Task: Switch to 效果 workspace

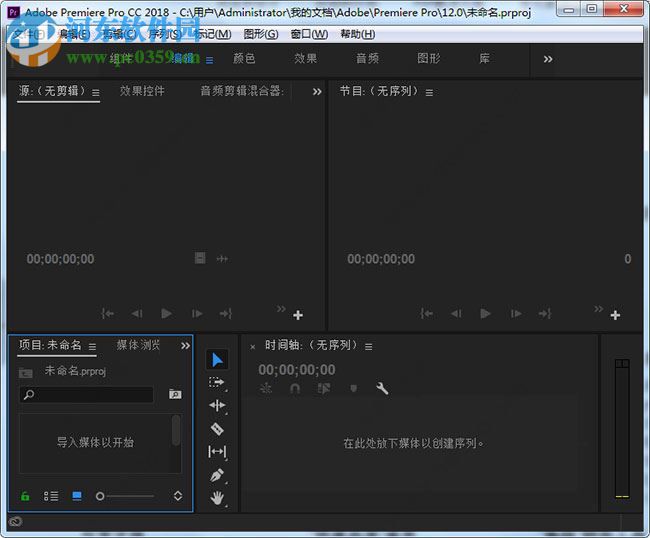Action: (306, 58)
